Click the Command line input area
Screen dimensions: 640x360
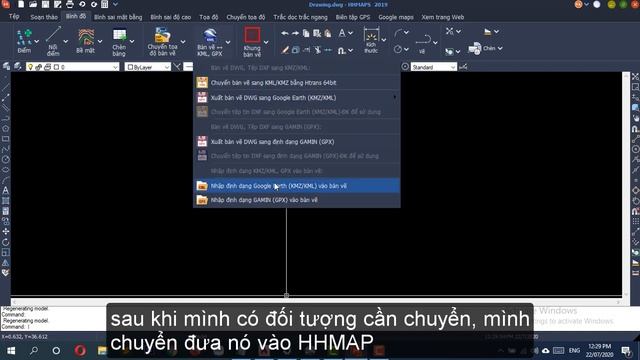pyautogui.click(x=53, y=327)
